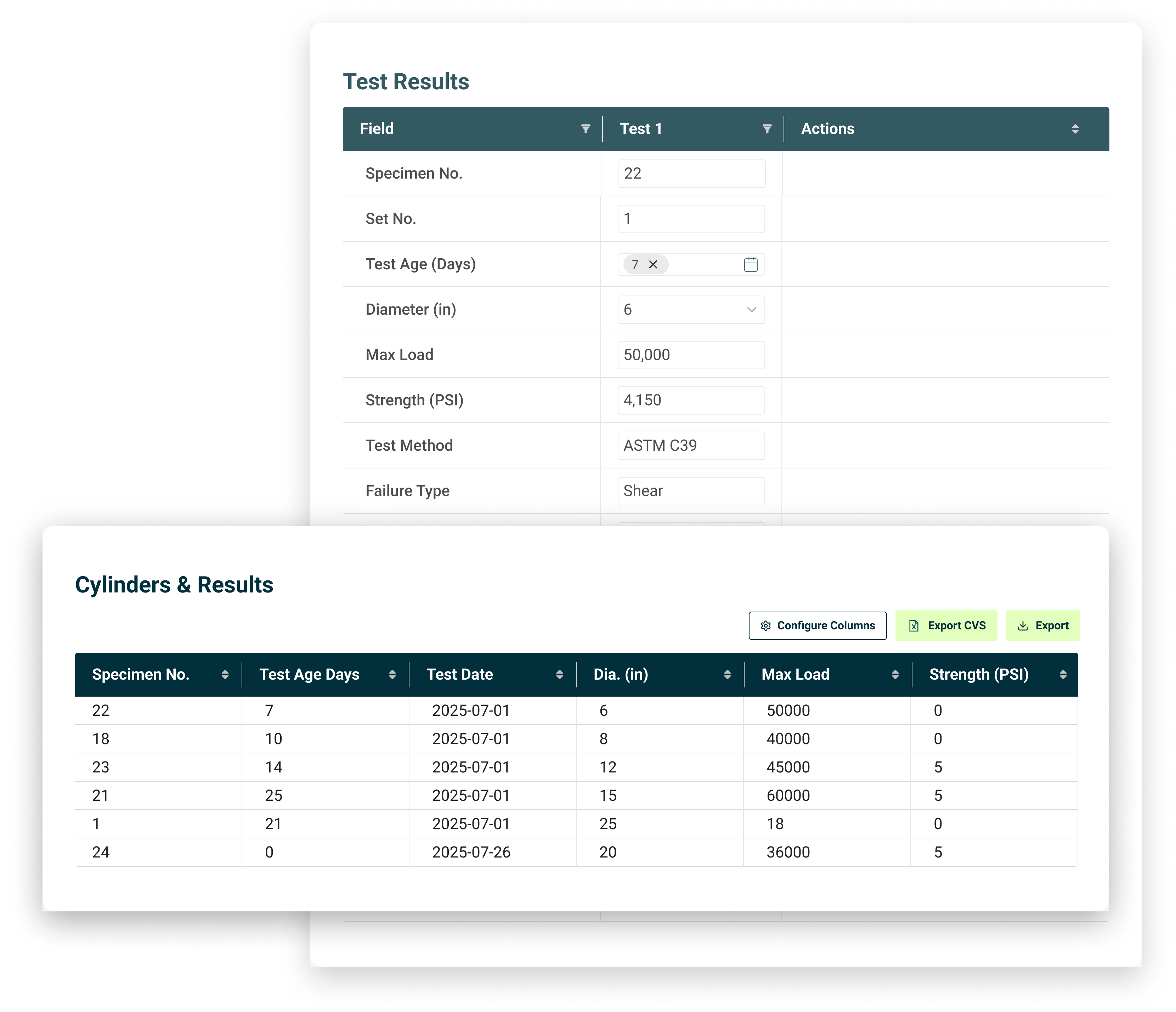Screen dimensions: 1176x1012
Task: Edit the Max Load value of 50,000
Action: click(x=691, y=354)
